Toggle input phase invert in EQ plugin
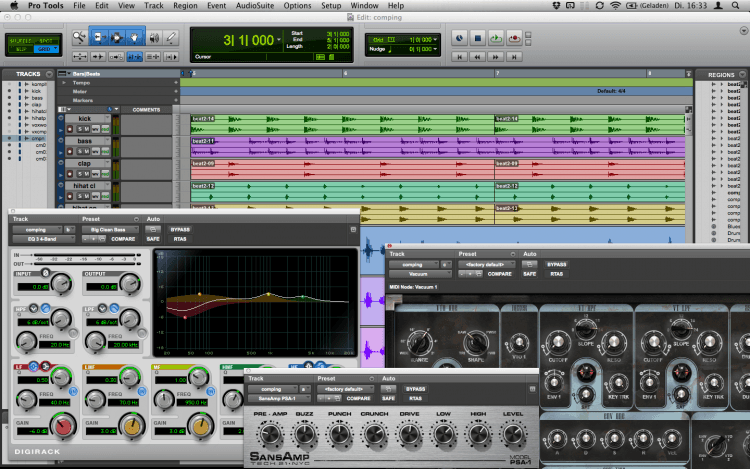750x469 pixels. (x=45, y=273)
